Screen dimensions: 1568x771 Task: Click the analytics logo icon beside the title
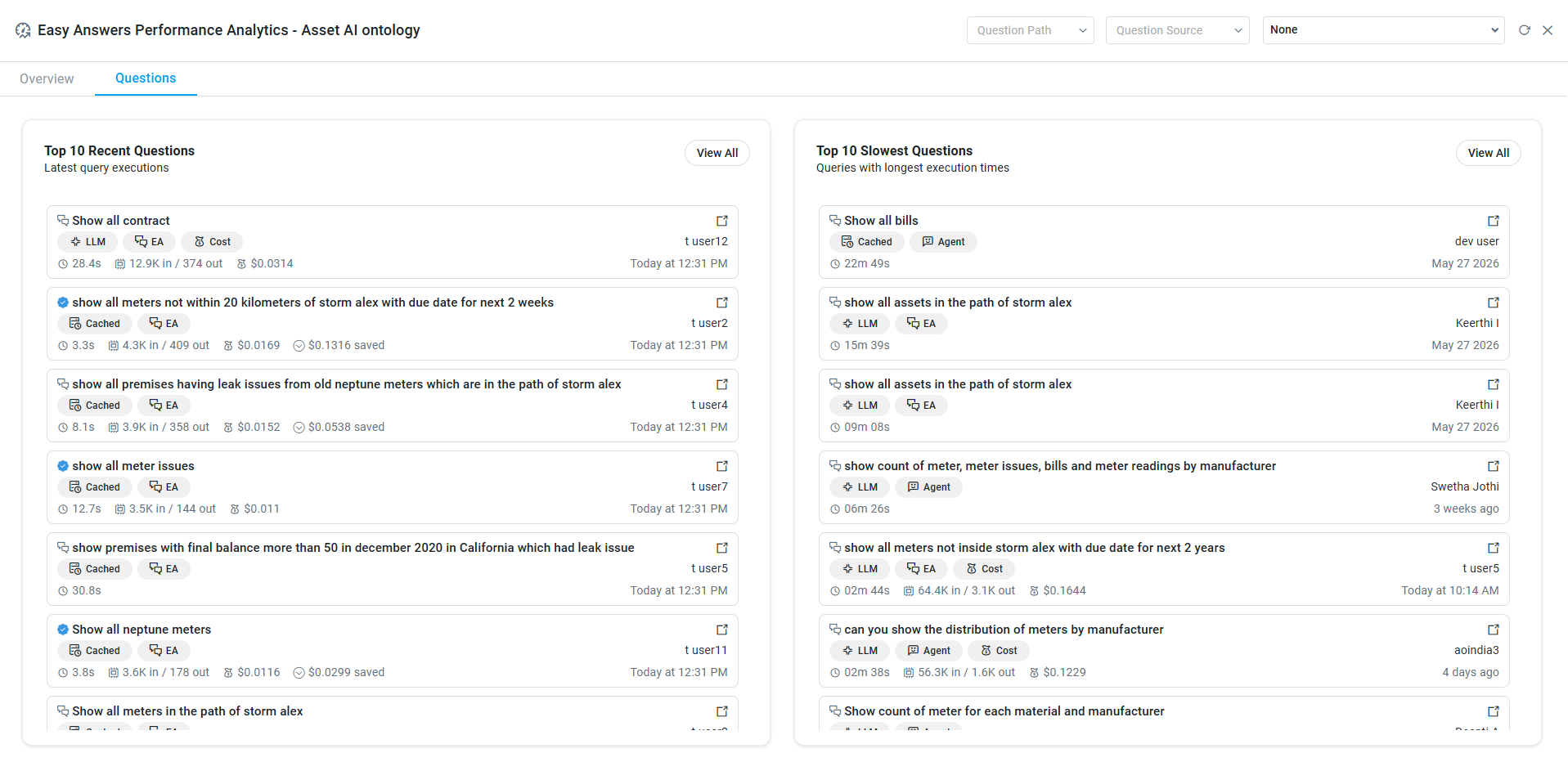click(x=23, y=30)
